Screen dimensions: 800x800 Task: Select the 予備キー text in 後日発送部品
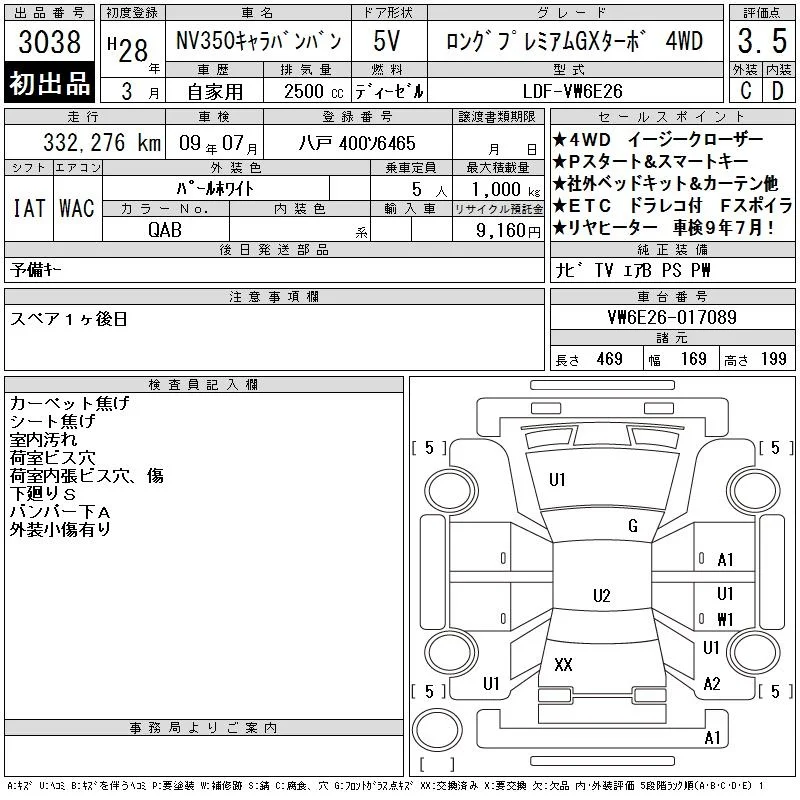tap(35, 269)
